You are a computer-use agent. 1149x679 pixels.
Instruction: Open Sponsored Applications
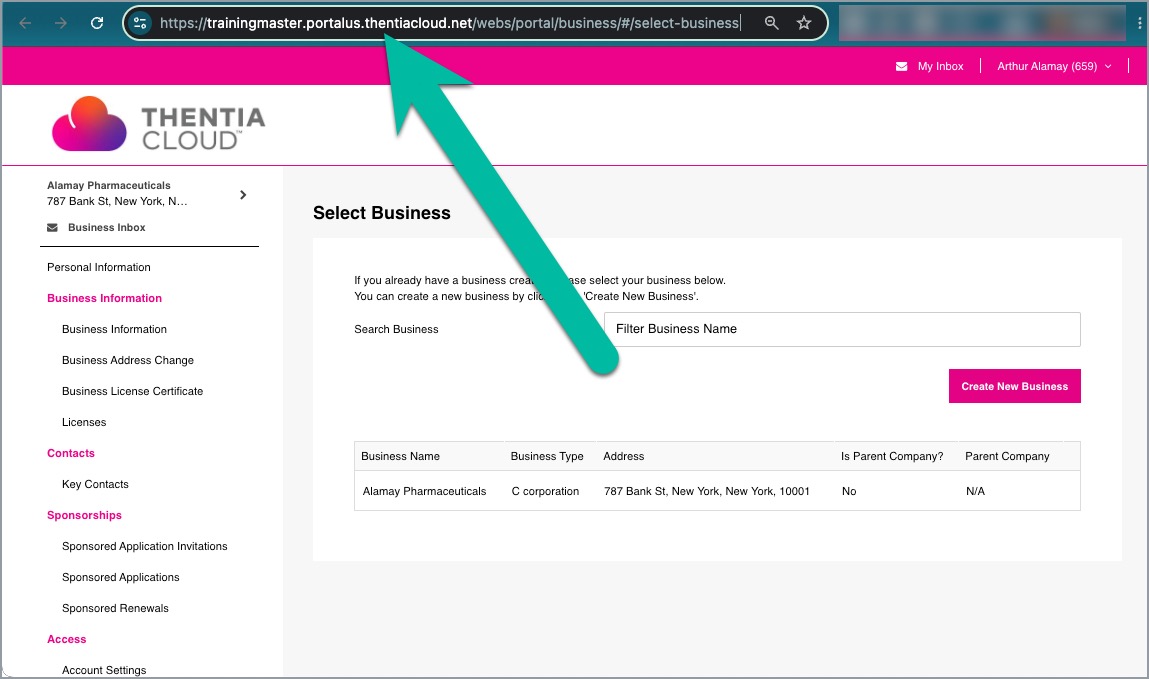(x=121, y=577)
